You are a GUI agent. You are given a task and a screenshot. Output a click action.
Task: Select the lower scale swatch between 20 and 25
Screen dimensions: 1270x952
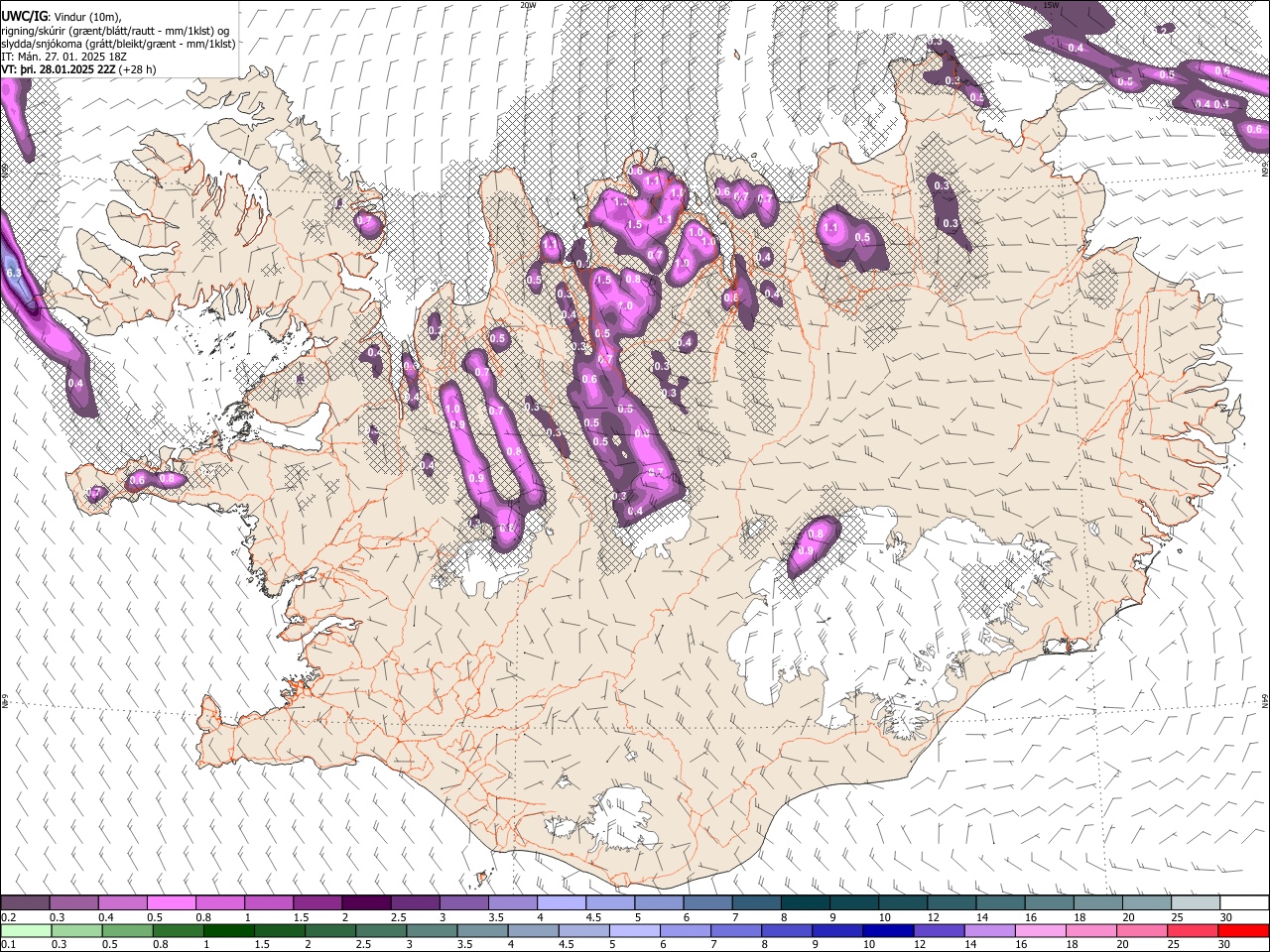pos(1141,931)
